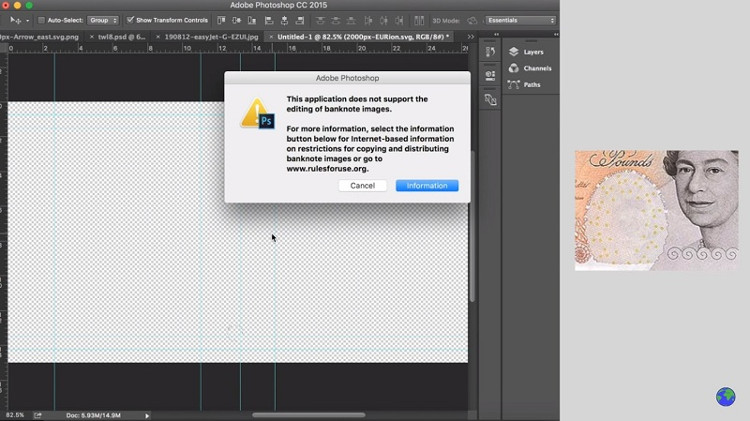The width and height of the screenshot is (750, 421).
Task: Select the Move tool icon in options bar
Action: click(x=15, y=20)
